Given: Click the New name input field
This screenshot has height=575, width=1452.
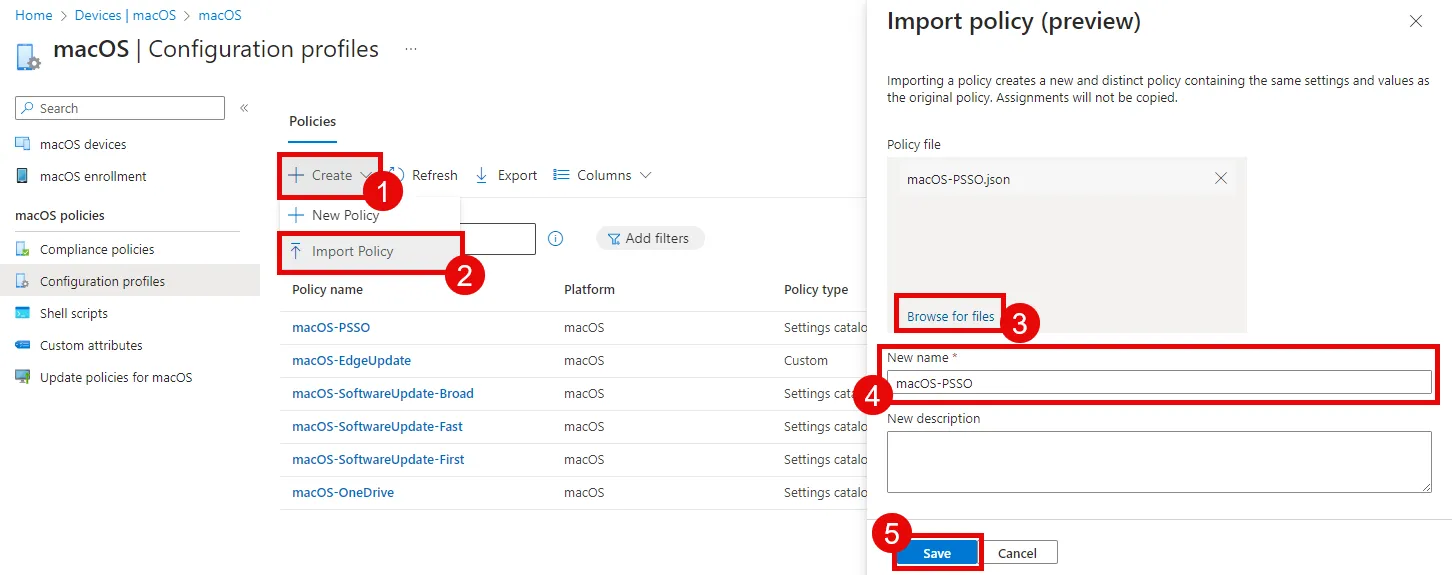Looking at the screenshot, I should (x=1159, y=382).
